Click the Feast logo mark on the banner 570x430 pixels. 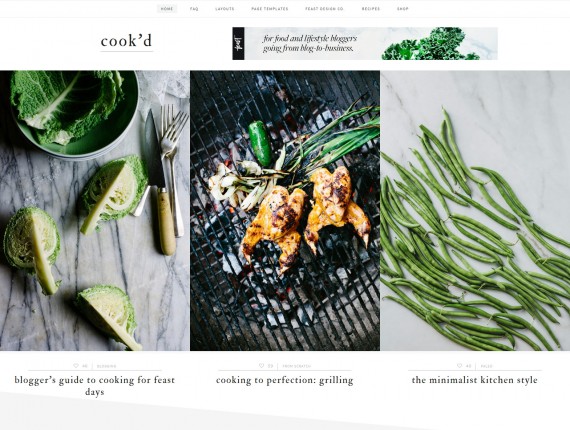coord(238,44)
